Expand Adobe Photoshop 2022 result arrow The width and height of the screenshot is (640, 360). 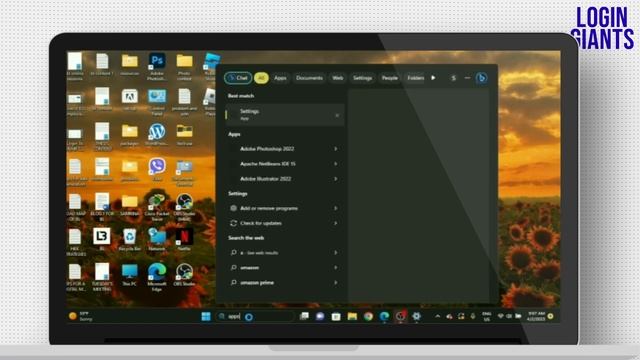336,149
